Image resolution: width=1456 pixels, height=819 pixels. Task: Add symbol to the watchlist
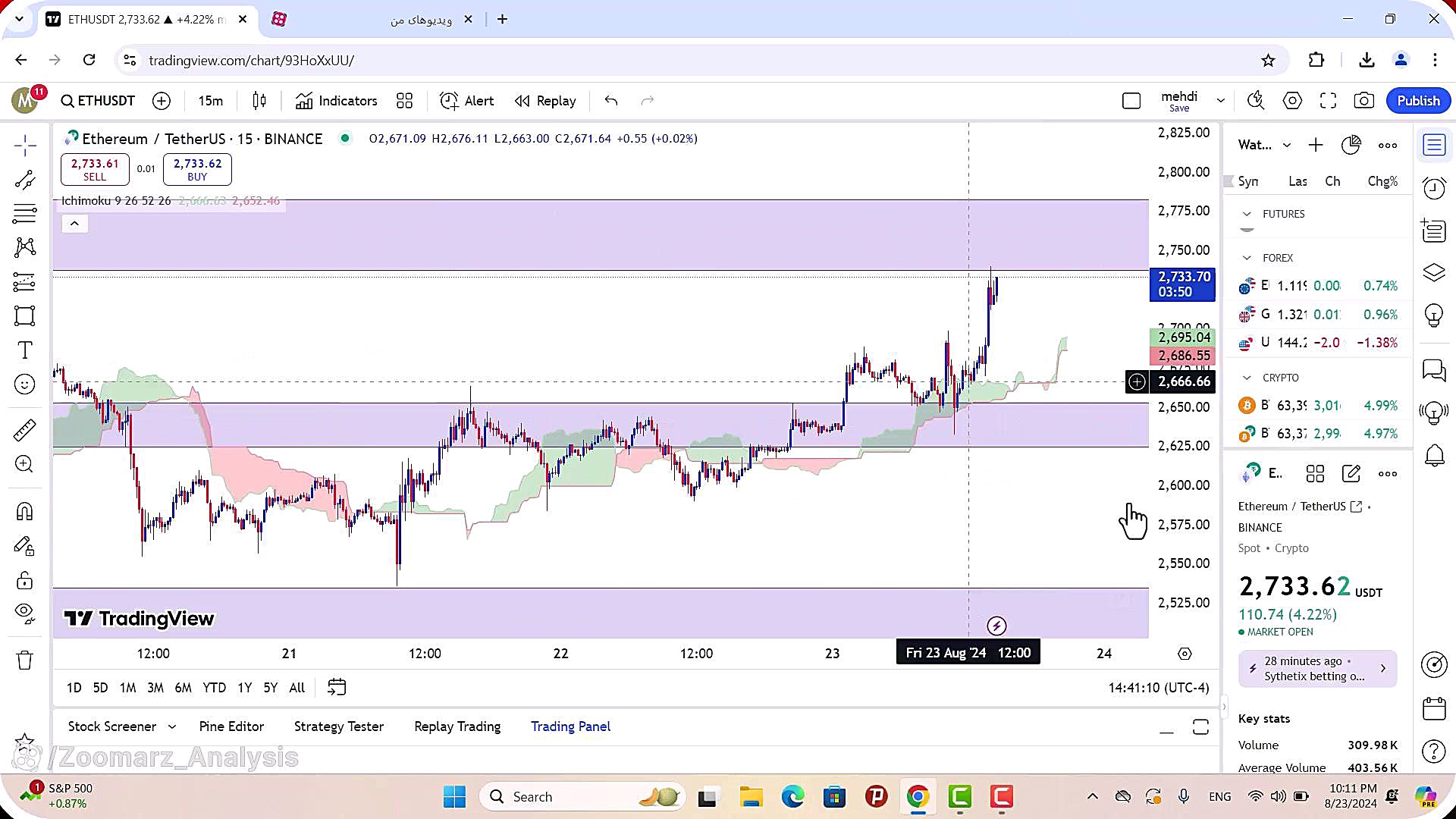click(x=1316, y=145)
